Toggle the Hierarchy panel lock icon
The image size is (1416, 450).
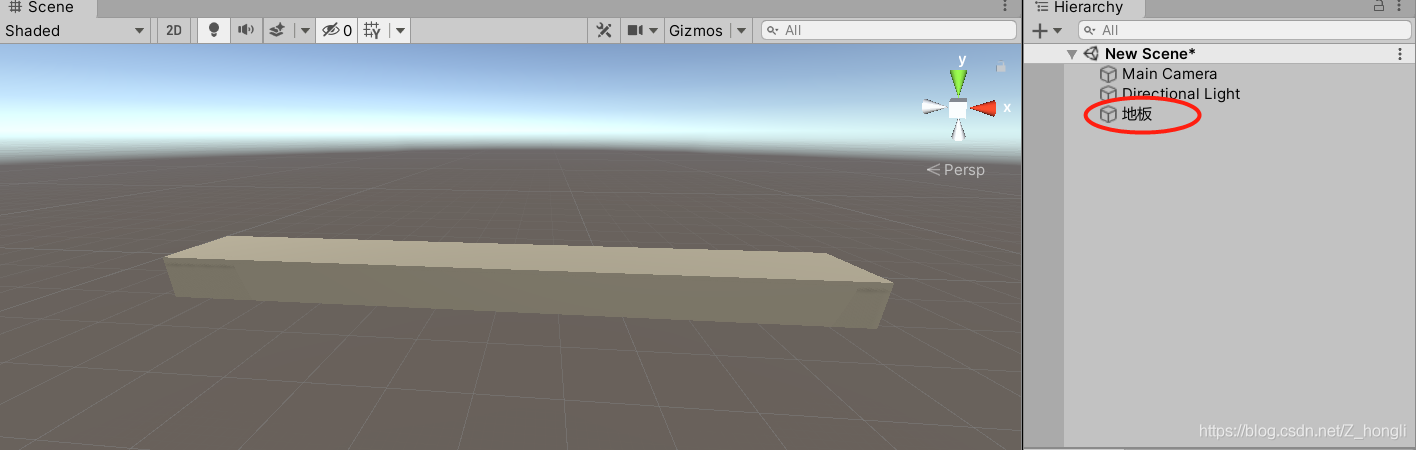tap(1379, 7)
